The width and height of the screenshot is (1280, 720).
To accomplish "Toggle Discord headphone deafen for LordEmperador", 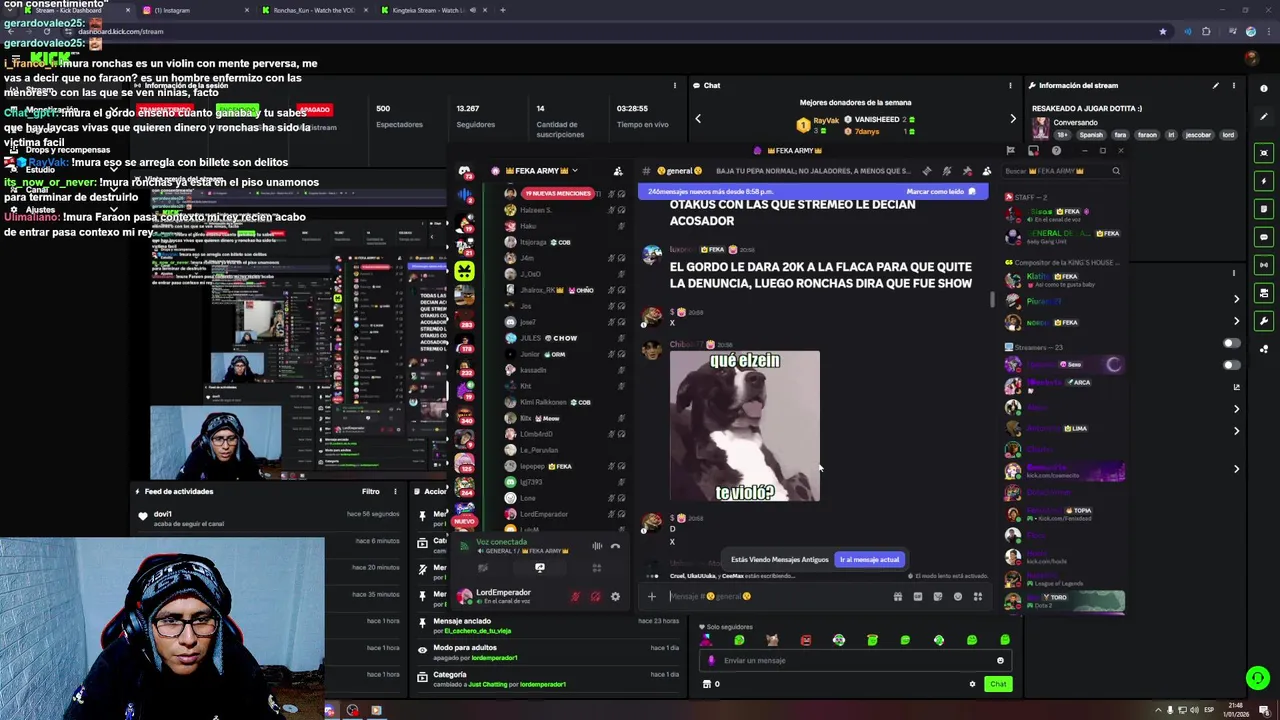I will pyautogui.click(x=595, y=597).
